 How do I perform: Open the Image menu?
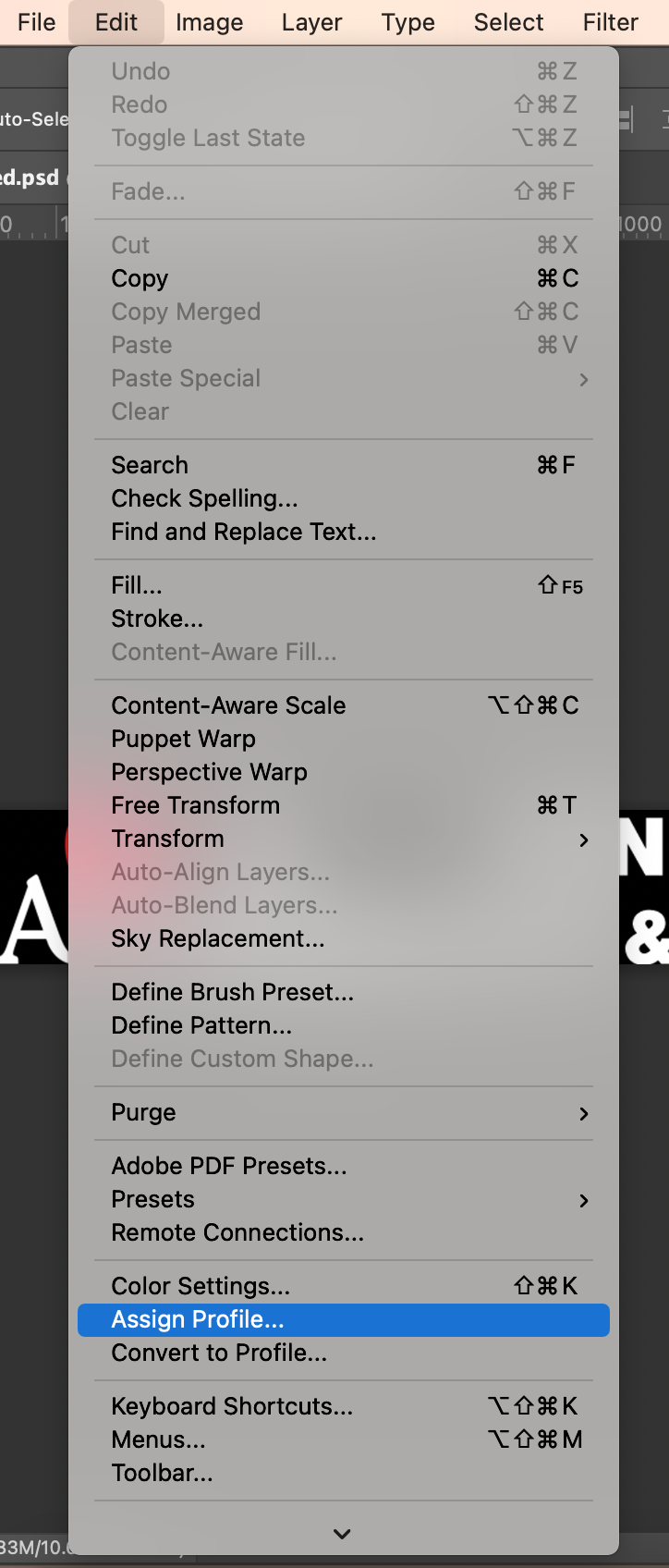(209, 22)
